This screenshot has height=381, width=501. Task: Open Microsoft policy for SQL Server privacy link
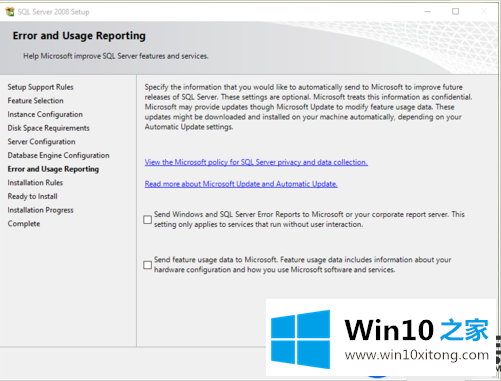point(256,162)
